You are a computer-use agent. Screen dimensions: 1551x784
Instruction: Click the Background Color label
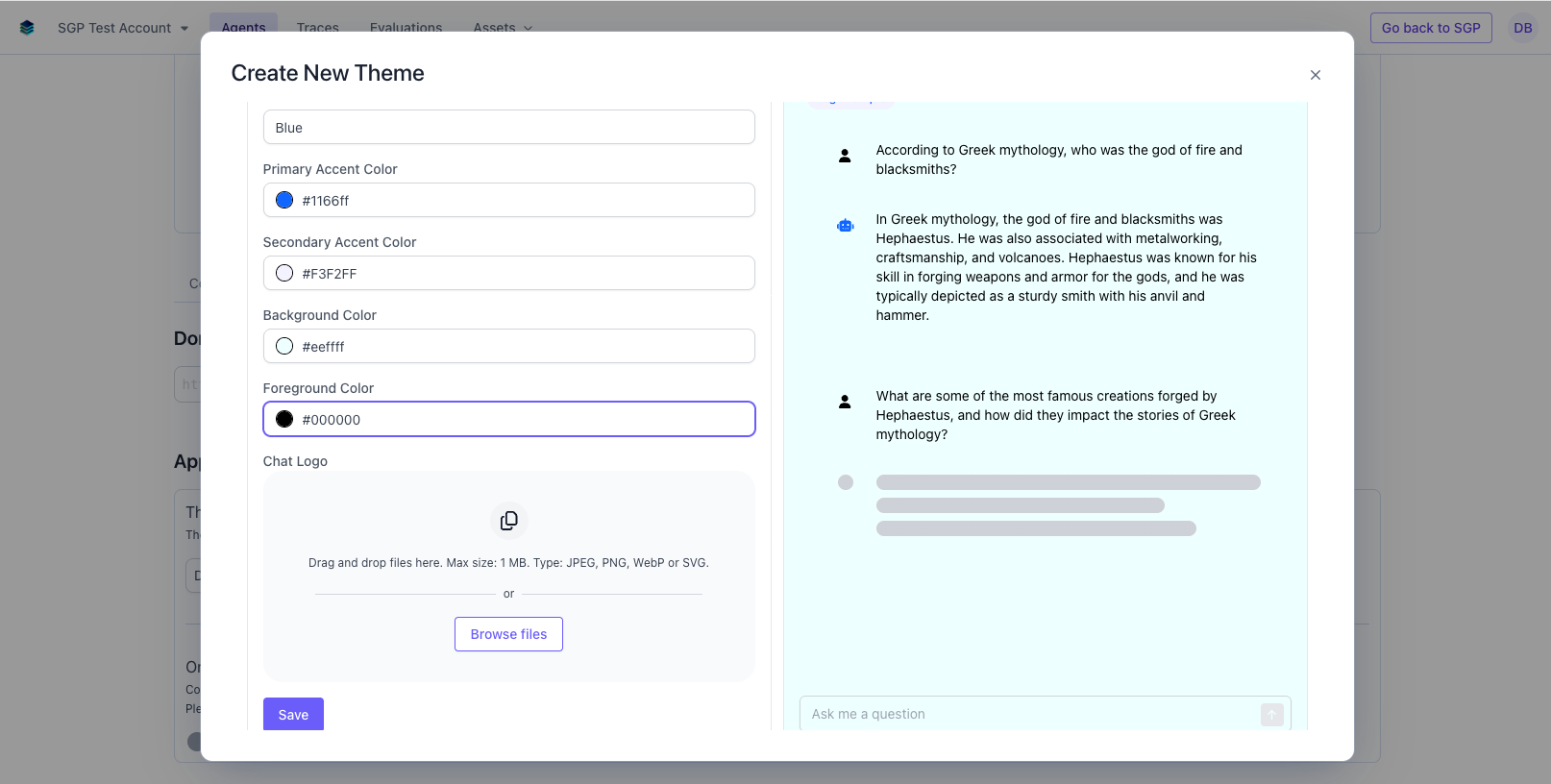click(319, 315)
